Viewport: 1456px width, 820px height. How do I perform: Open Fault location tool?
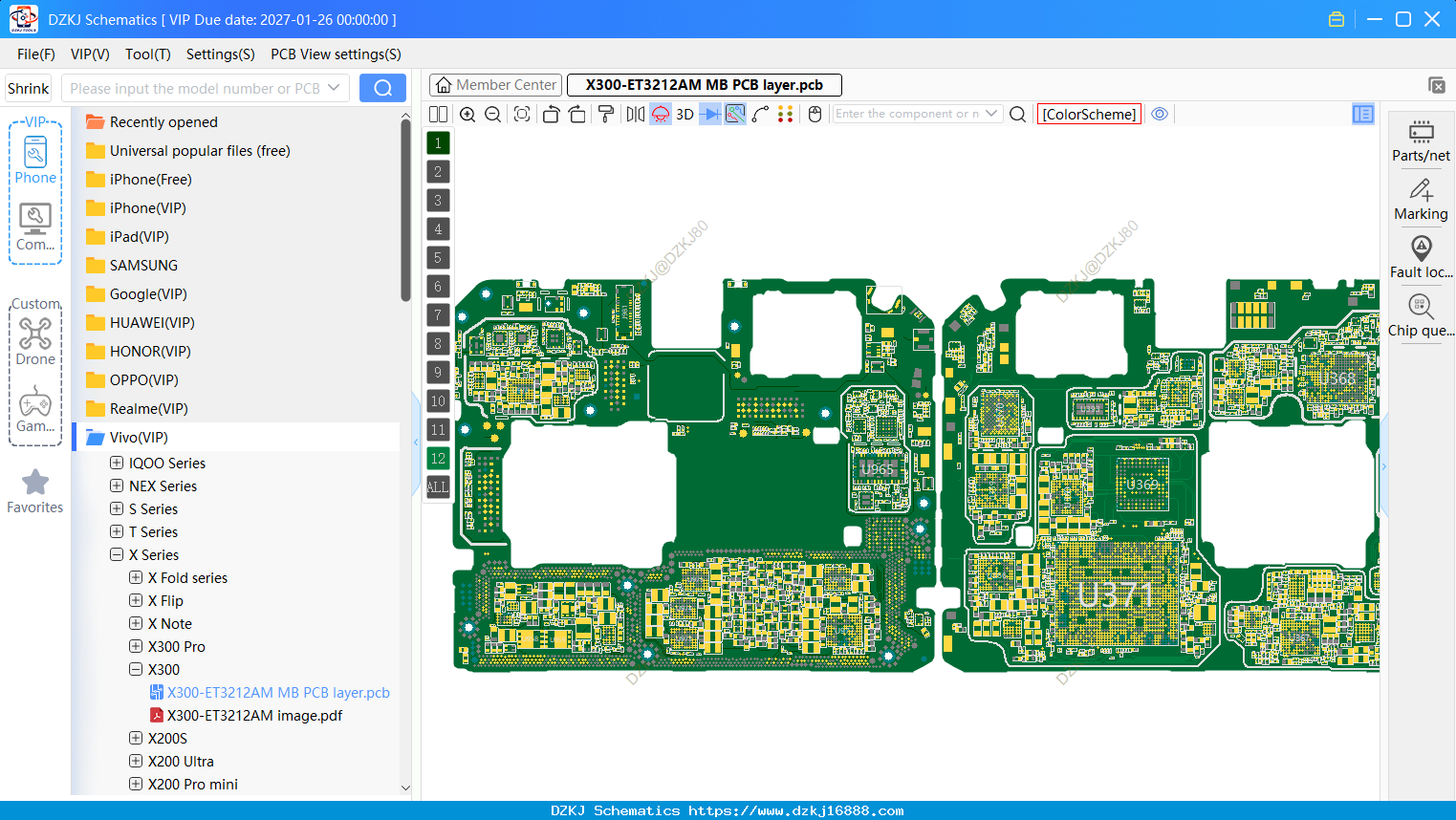pyautogui.click(x=1421, y=258)
